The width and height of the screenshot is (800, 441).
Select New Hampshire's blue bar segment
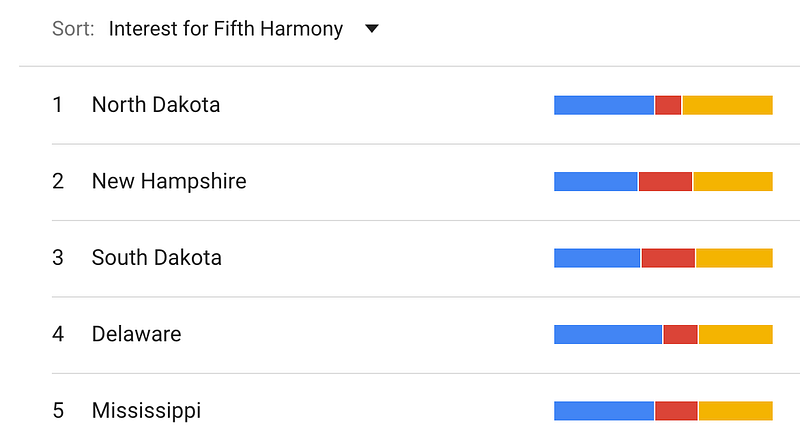click(596, 181)
